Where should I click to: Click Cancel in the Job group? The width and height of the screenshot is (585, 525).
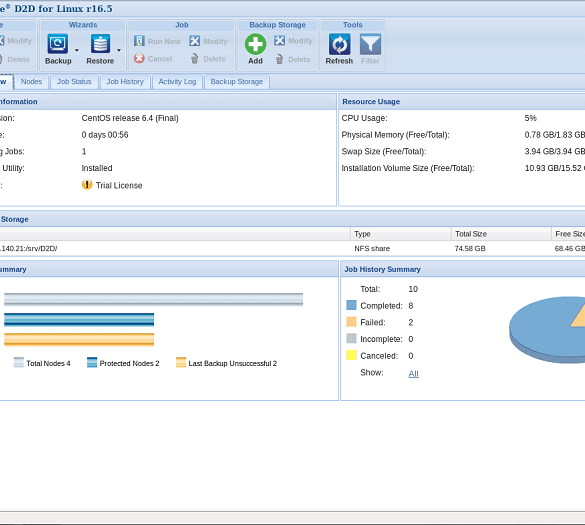pyautogui.click(x=153, y=59)
